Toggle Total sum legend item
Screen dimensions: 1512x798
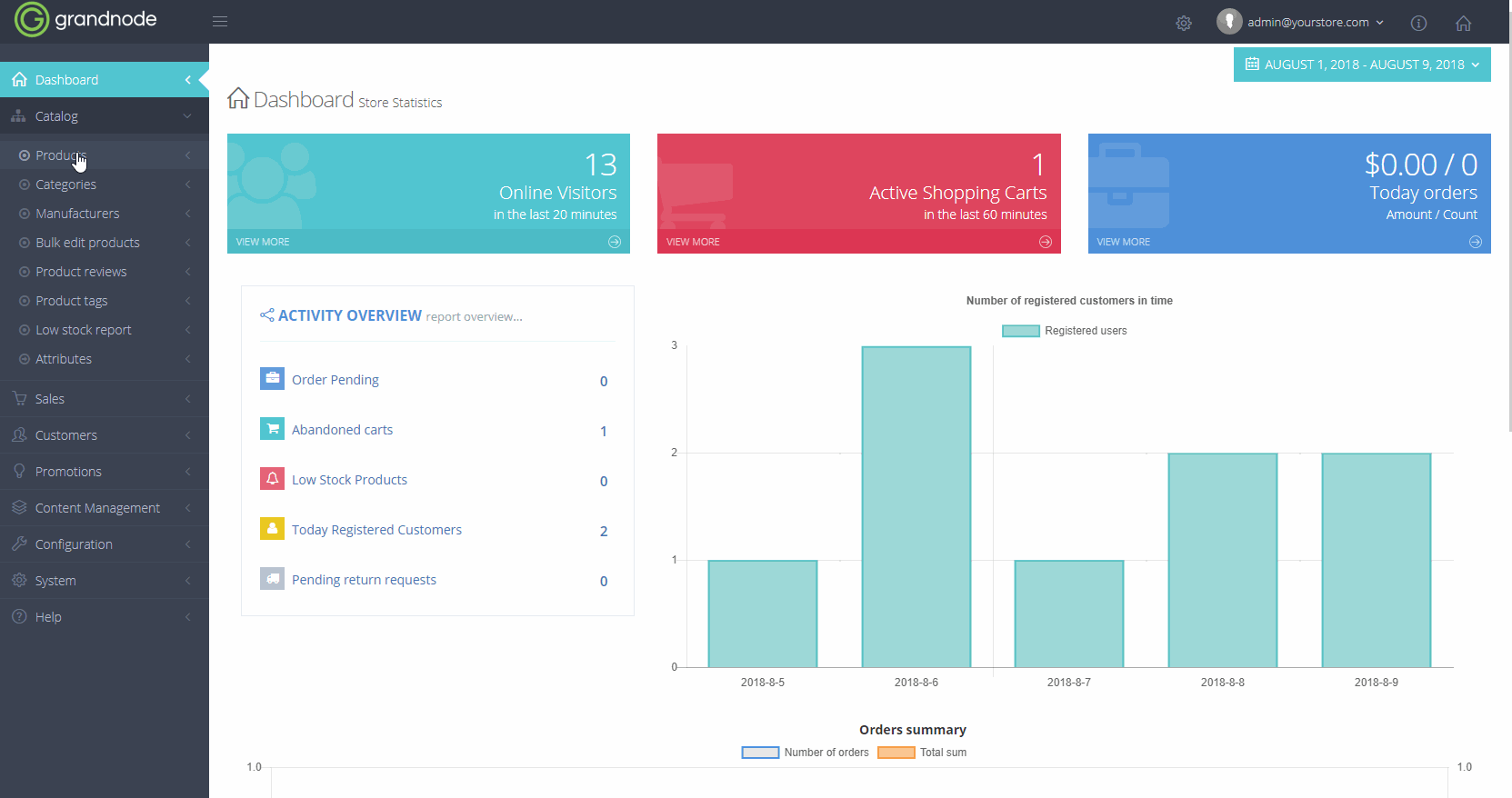pos(922,753)
